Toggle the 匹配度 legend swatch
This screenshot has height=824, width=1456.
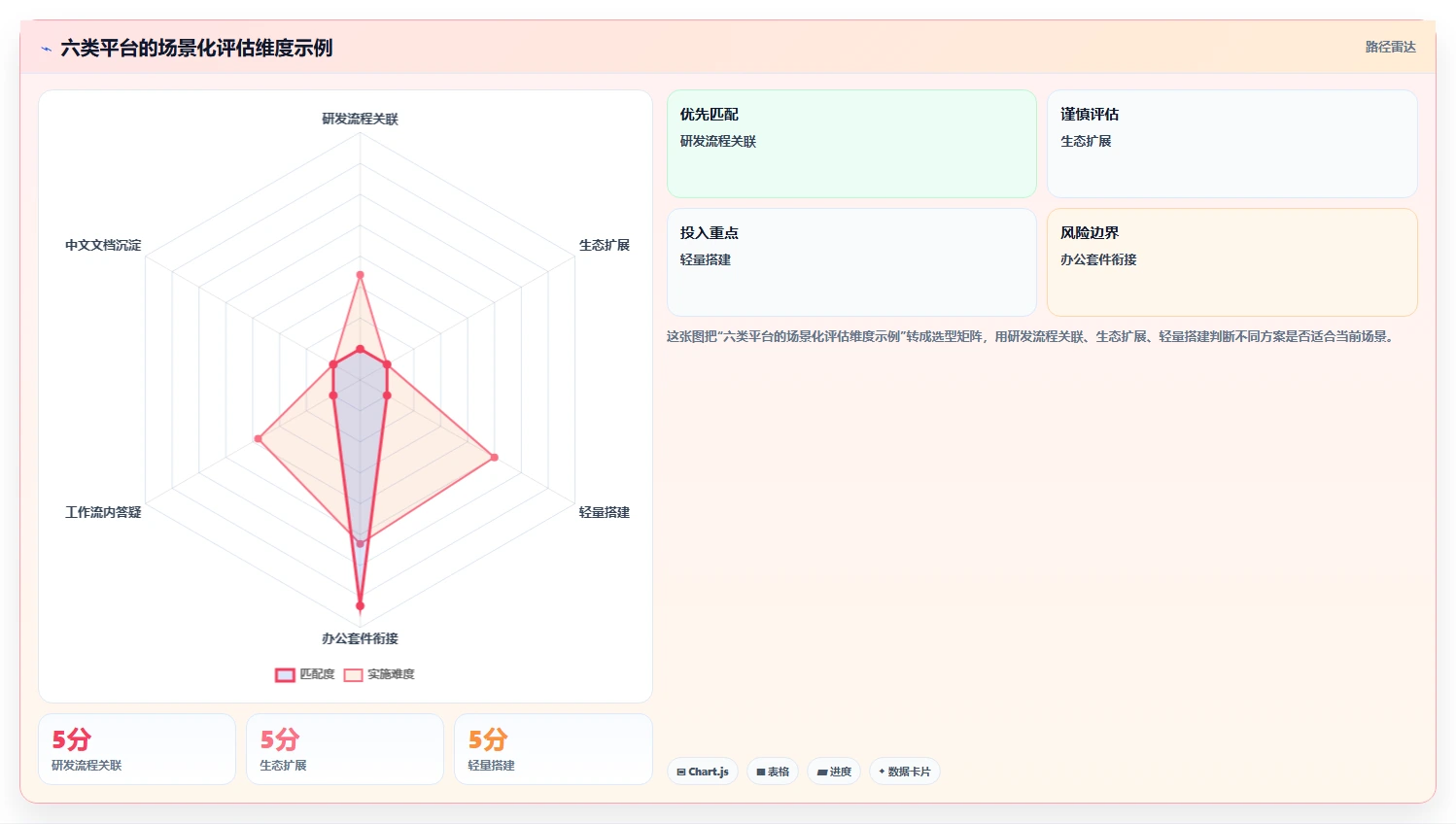click(x=285, y=674)
